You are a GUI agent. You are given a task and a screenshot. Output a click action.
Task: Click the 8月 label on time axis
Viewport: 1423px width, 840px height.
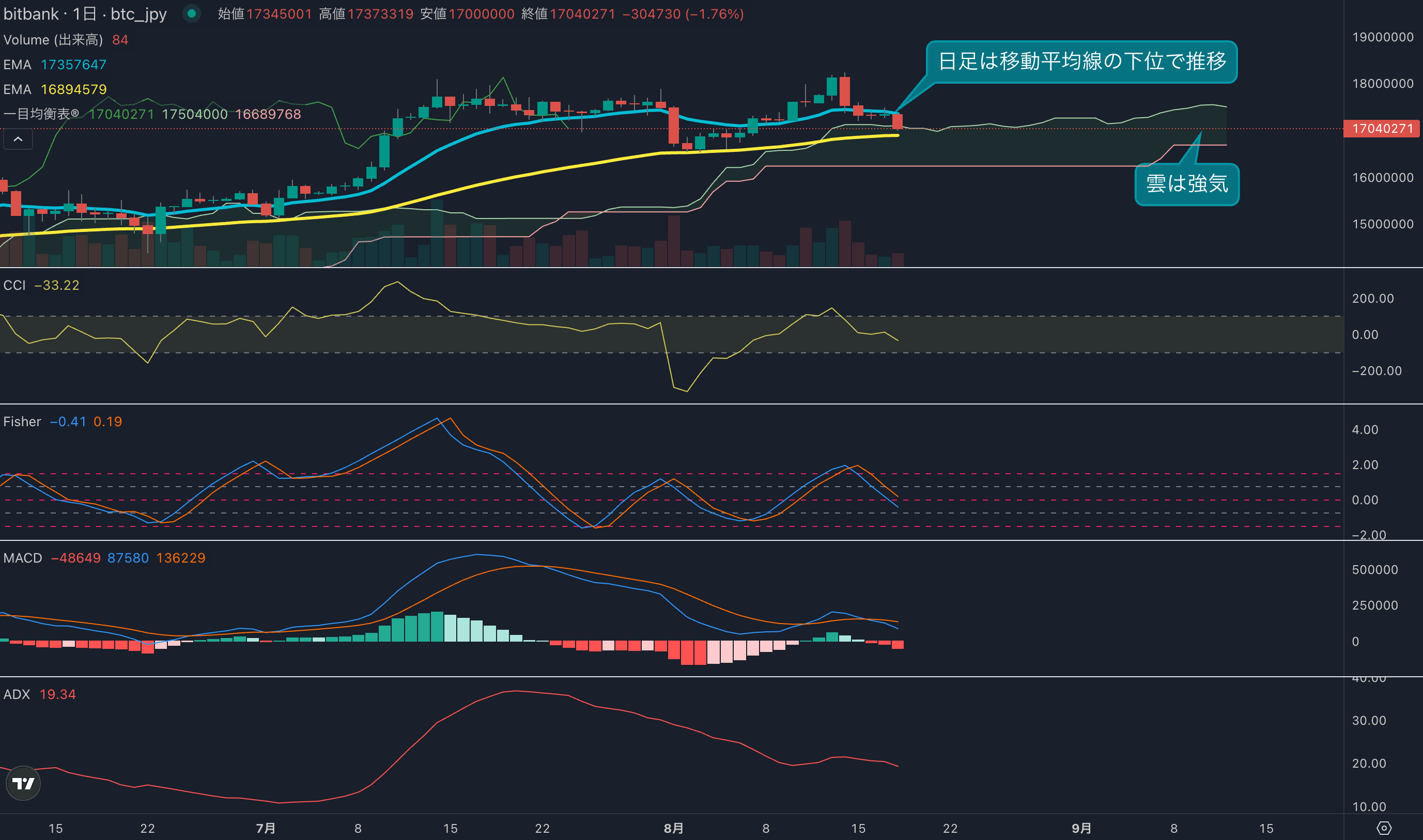click(x=673, y=828)
